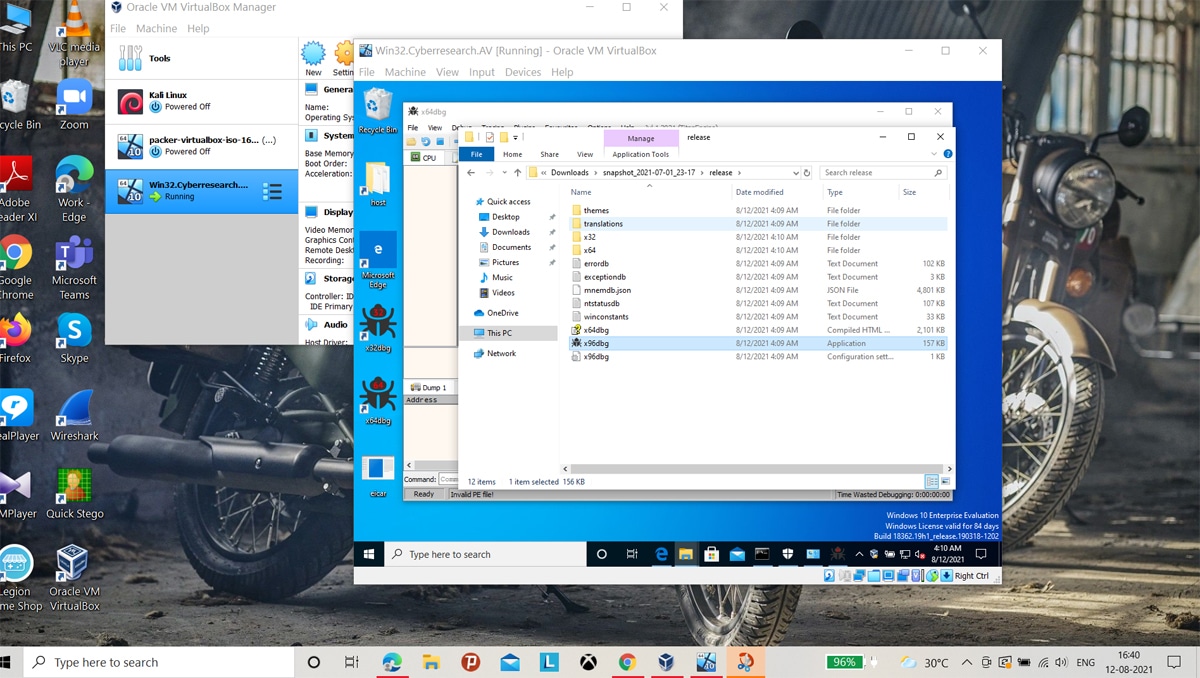Switch Explorer to large icons view
The image size is (1200, 678).
(x=945, y=482)
